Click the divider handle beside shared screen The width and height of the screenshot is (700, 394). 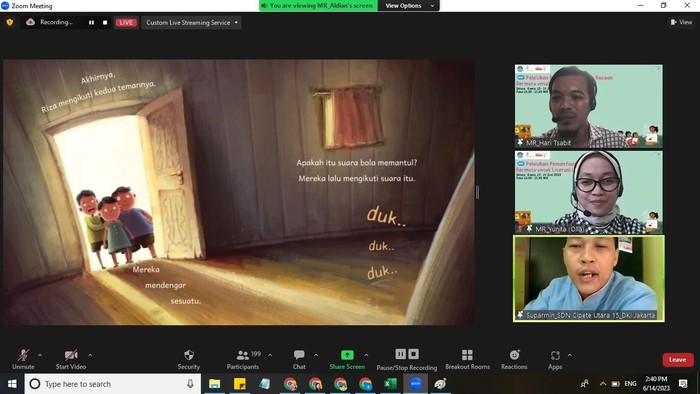point(478,192)
